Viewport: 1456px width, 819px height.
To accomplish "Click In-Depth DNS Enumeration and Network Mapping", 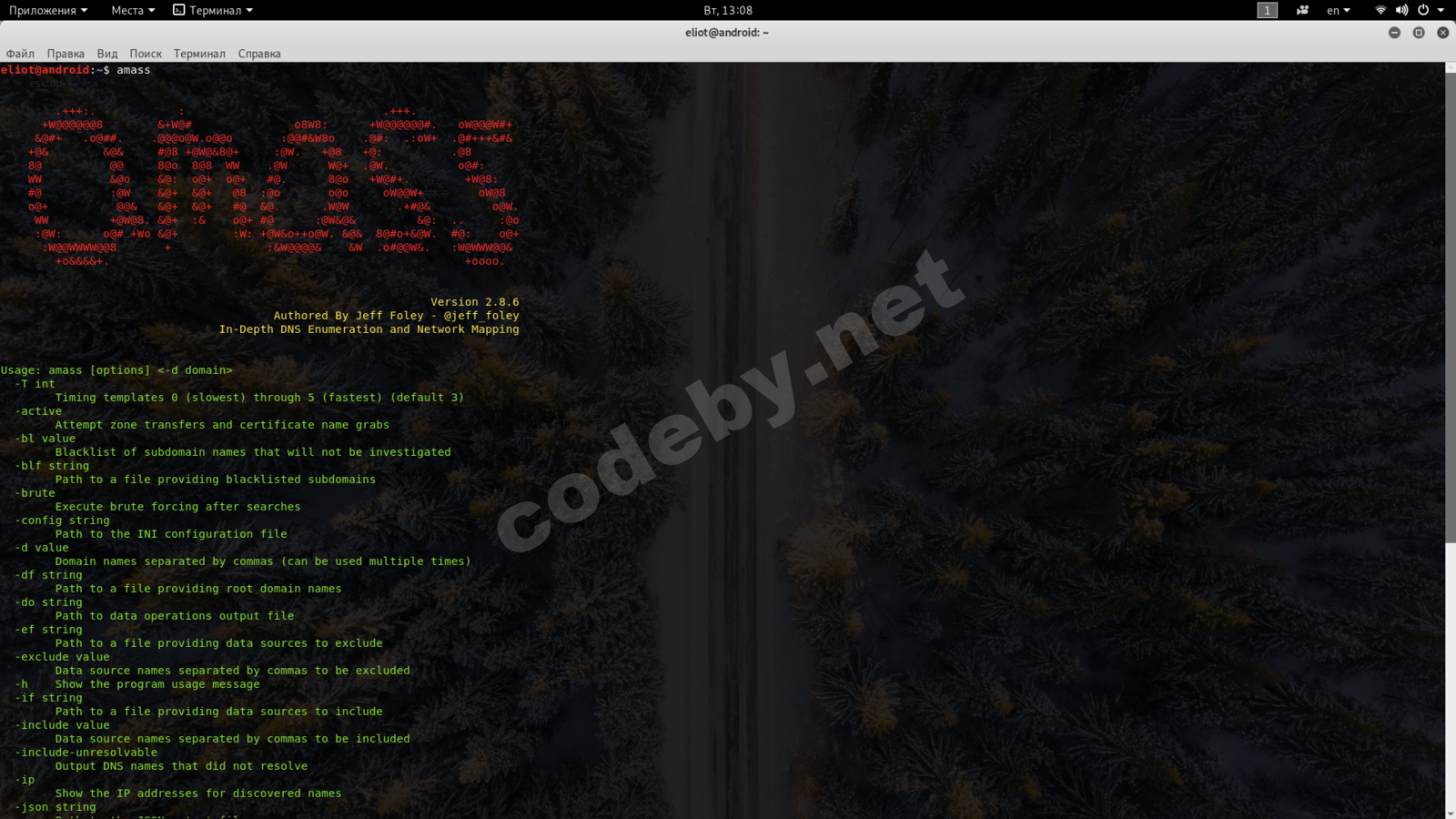I will click(x=369, y=329).
